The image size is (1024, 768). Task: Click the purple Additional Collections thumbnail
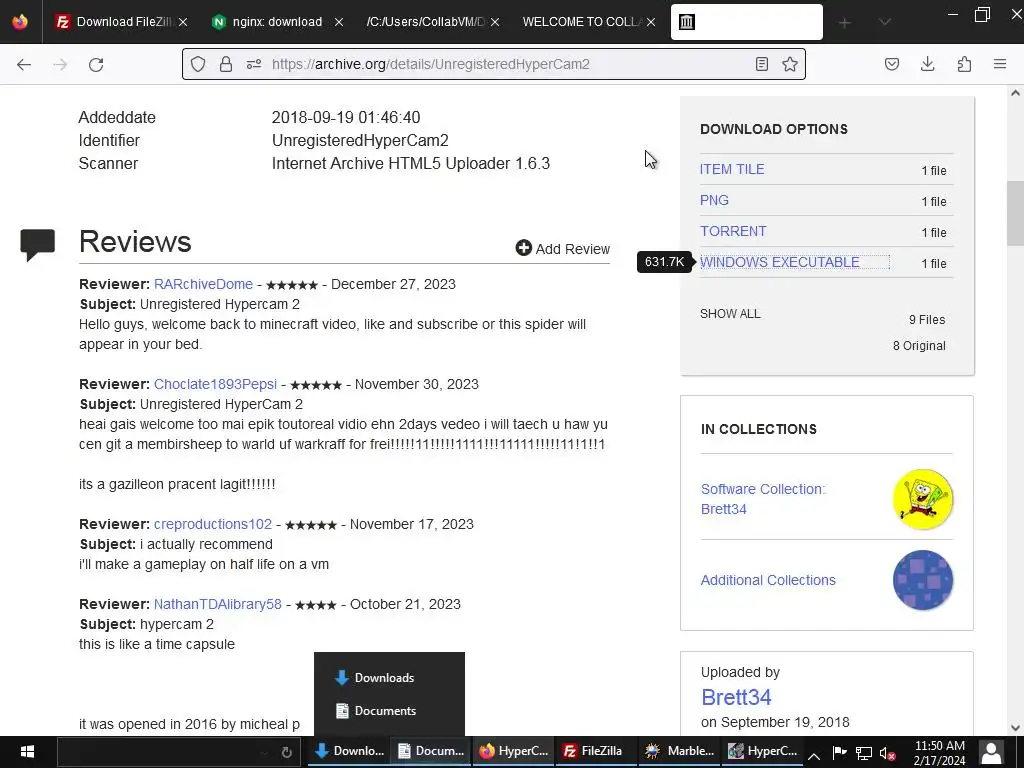pos(923,580)
